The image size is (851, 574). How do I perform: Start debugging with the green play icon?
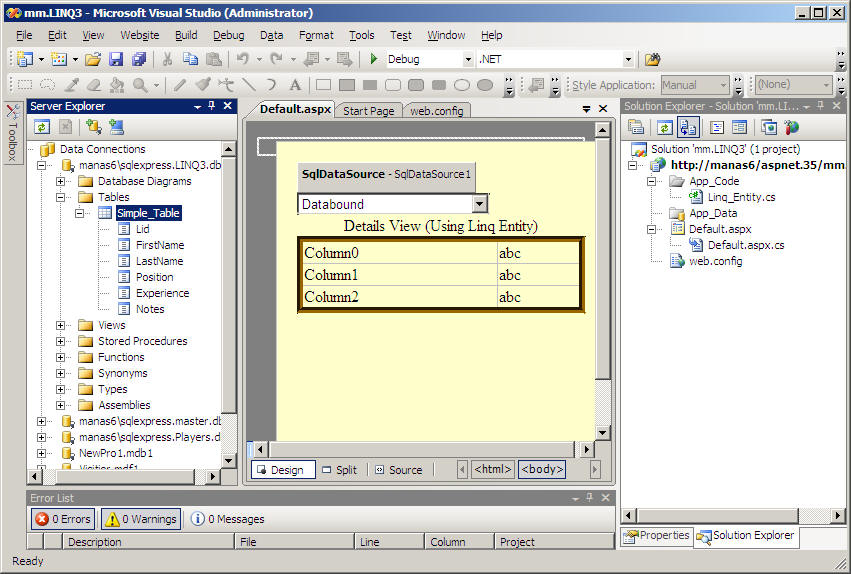point(373,59)
